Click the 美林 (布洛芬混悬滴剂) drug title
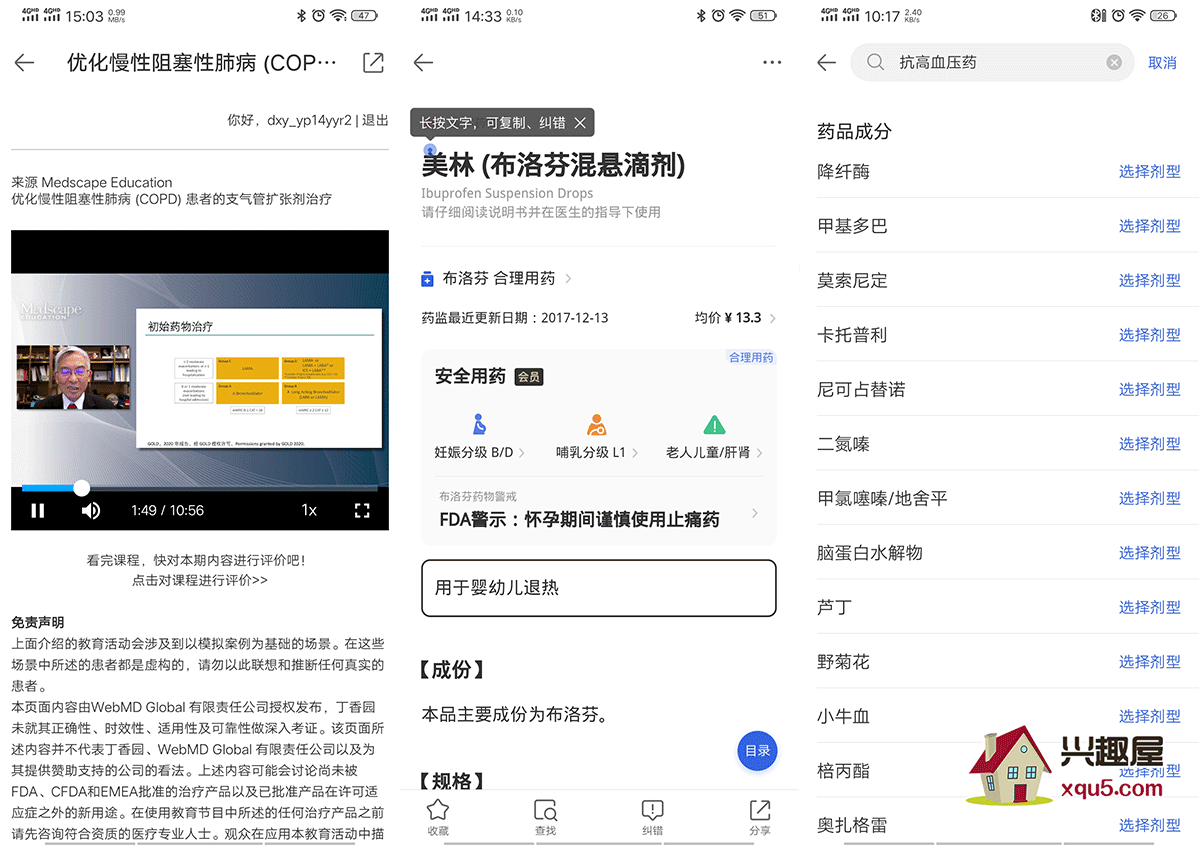The image size is (1200, 845). pyautogui.click(x=554, y=165)
